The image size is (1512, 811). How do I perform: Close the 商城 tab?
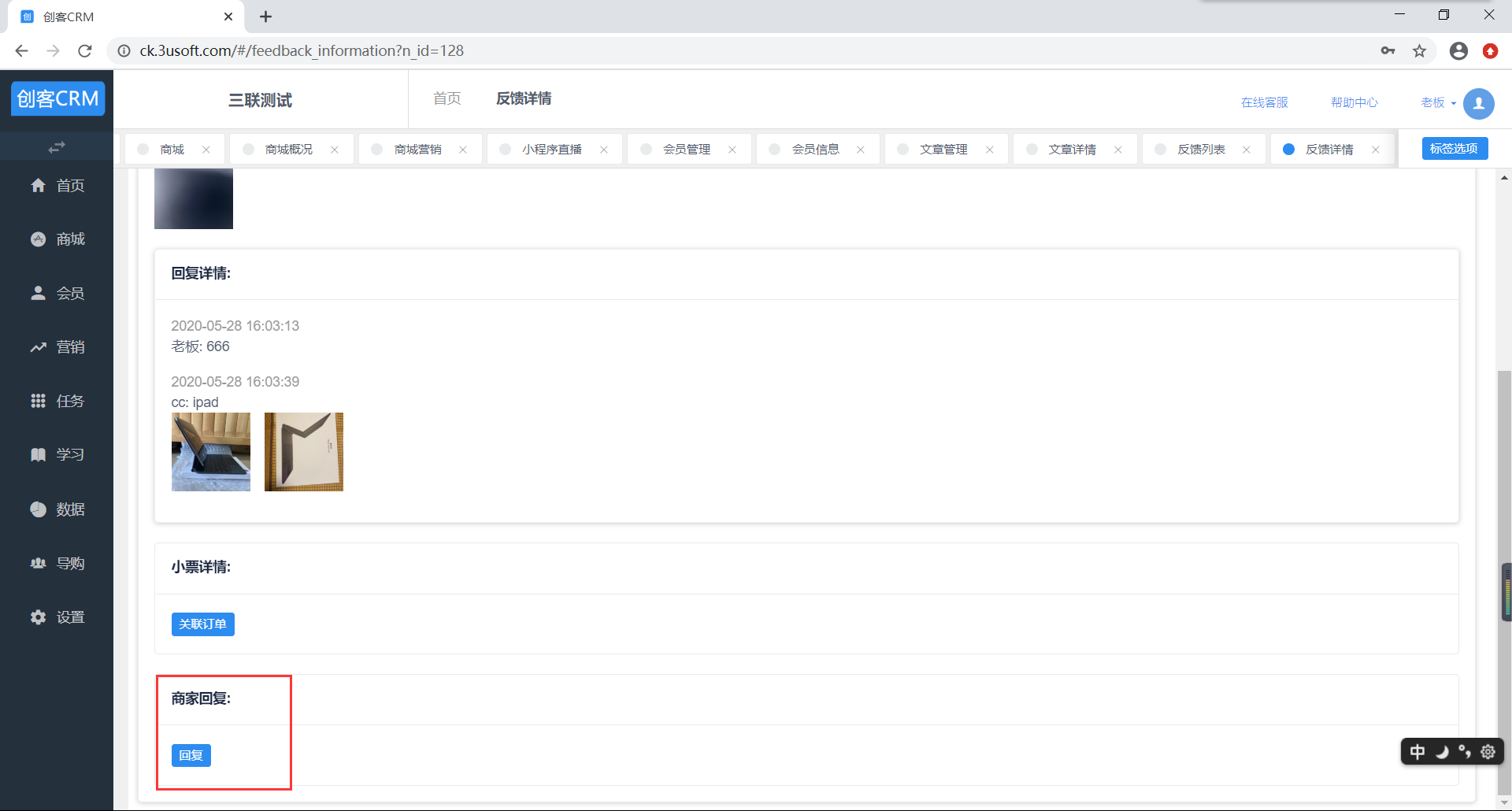[206, 150]
